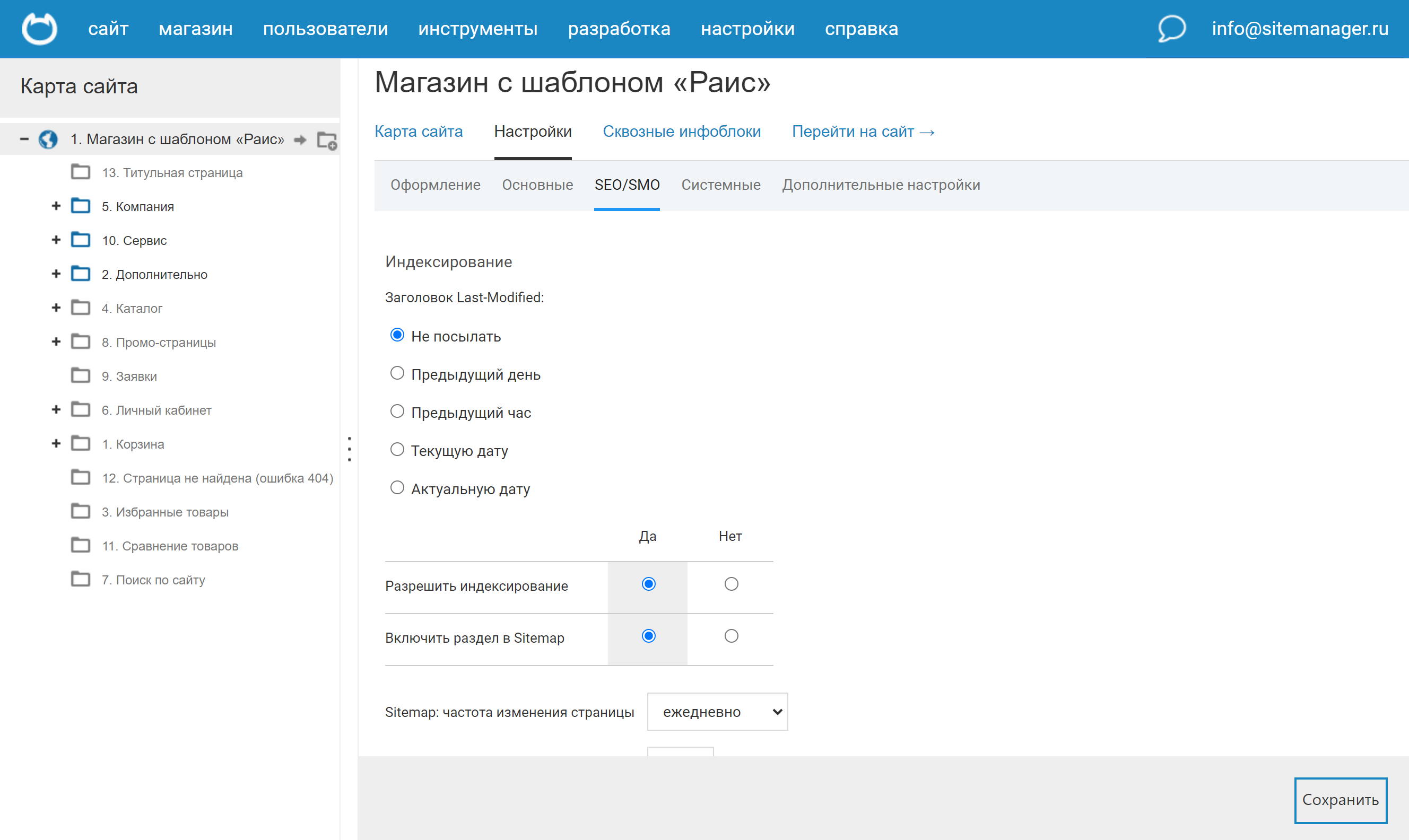Click the arrow icon next to «Магазин с шаблоном «Раис»»
This screenshot has height=840, width=1409.
click(x=300, y=139)
